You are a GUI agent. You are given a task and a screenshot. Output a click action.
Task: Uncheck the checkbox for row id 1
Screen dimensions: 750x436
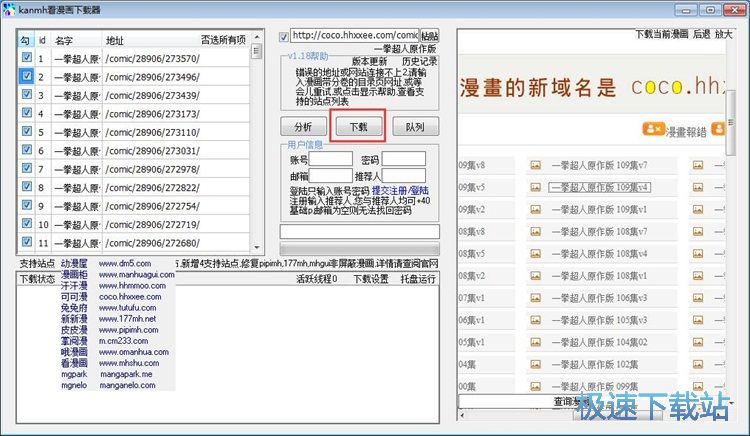[x=27, y=57]
